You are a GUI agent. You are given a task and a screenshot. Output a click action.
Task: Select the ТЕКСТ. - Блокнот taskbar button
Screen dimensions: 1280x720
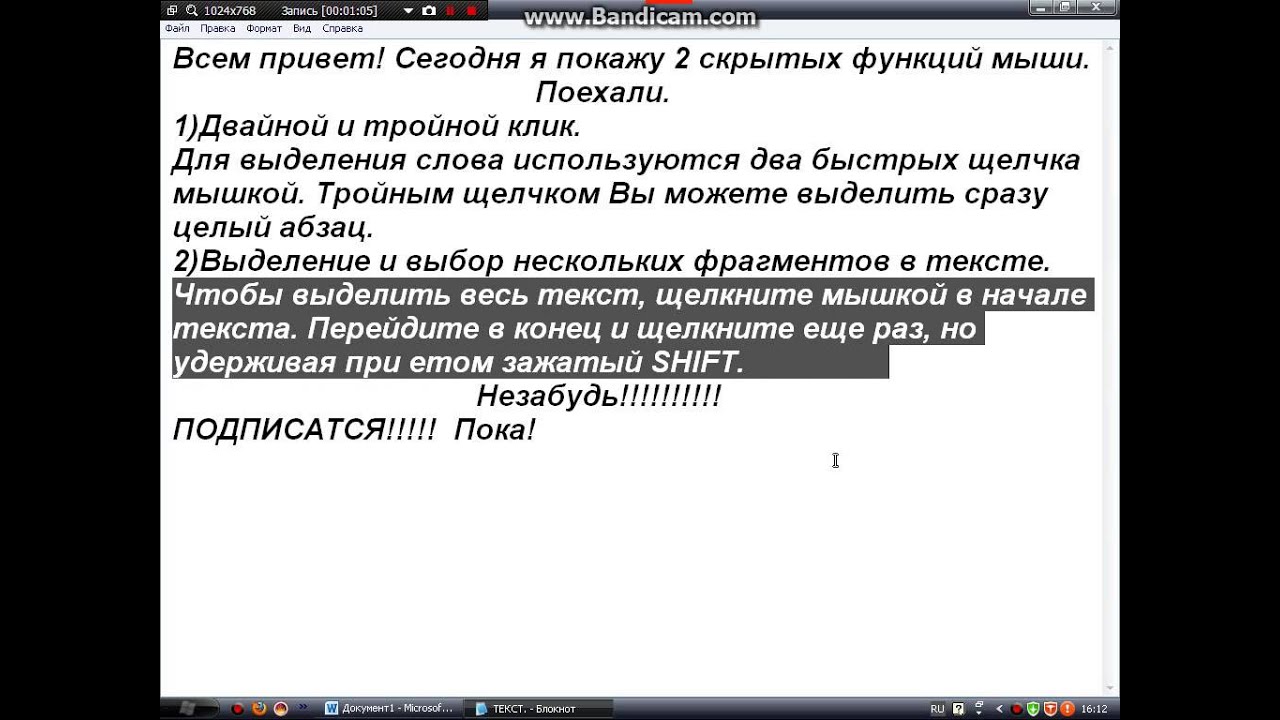point(538,709)
